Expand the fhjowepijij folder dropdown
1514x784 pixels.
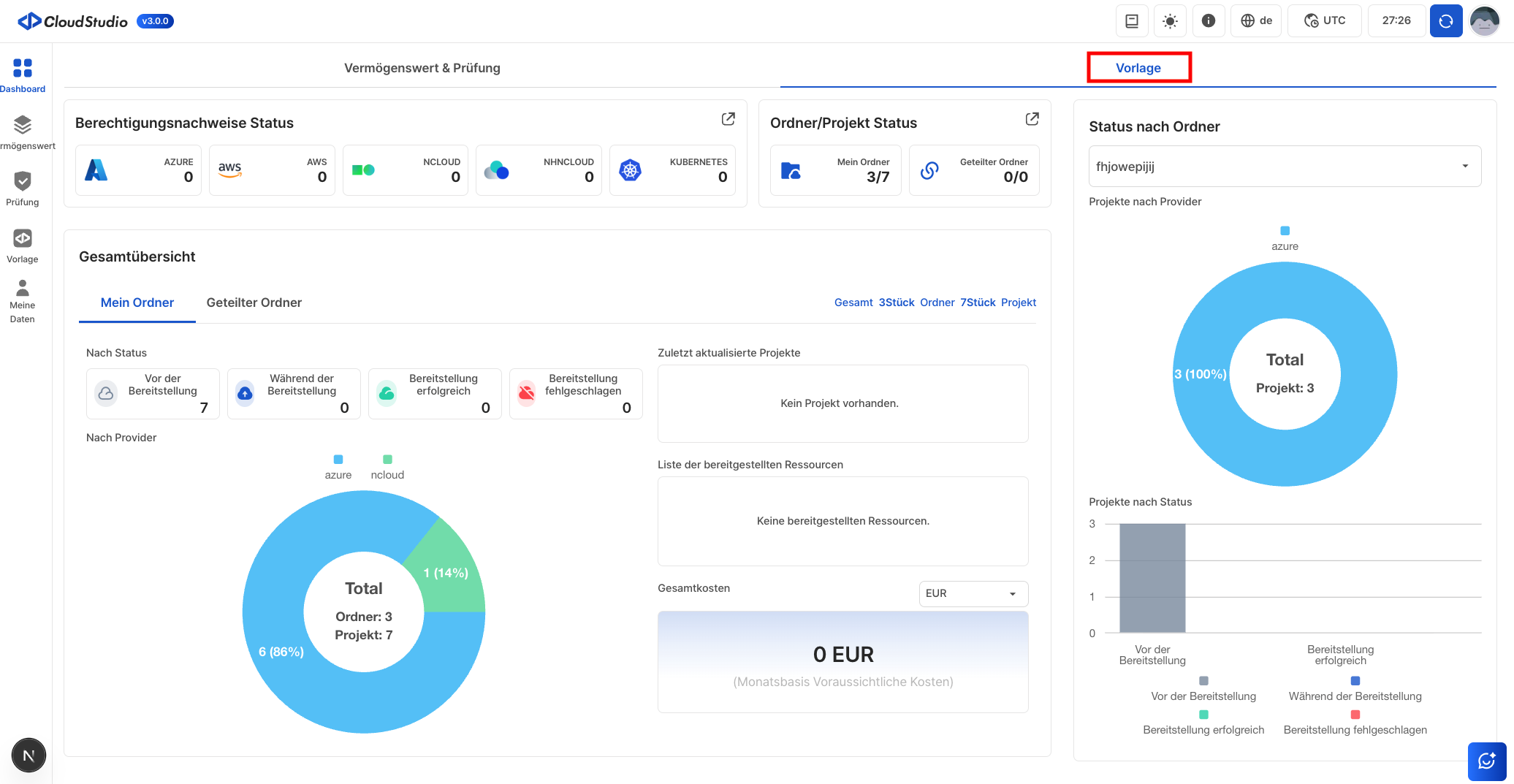(1285, 167)
